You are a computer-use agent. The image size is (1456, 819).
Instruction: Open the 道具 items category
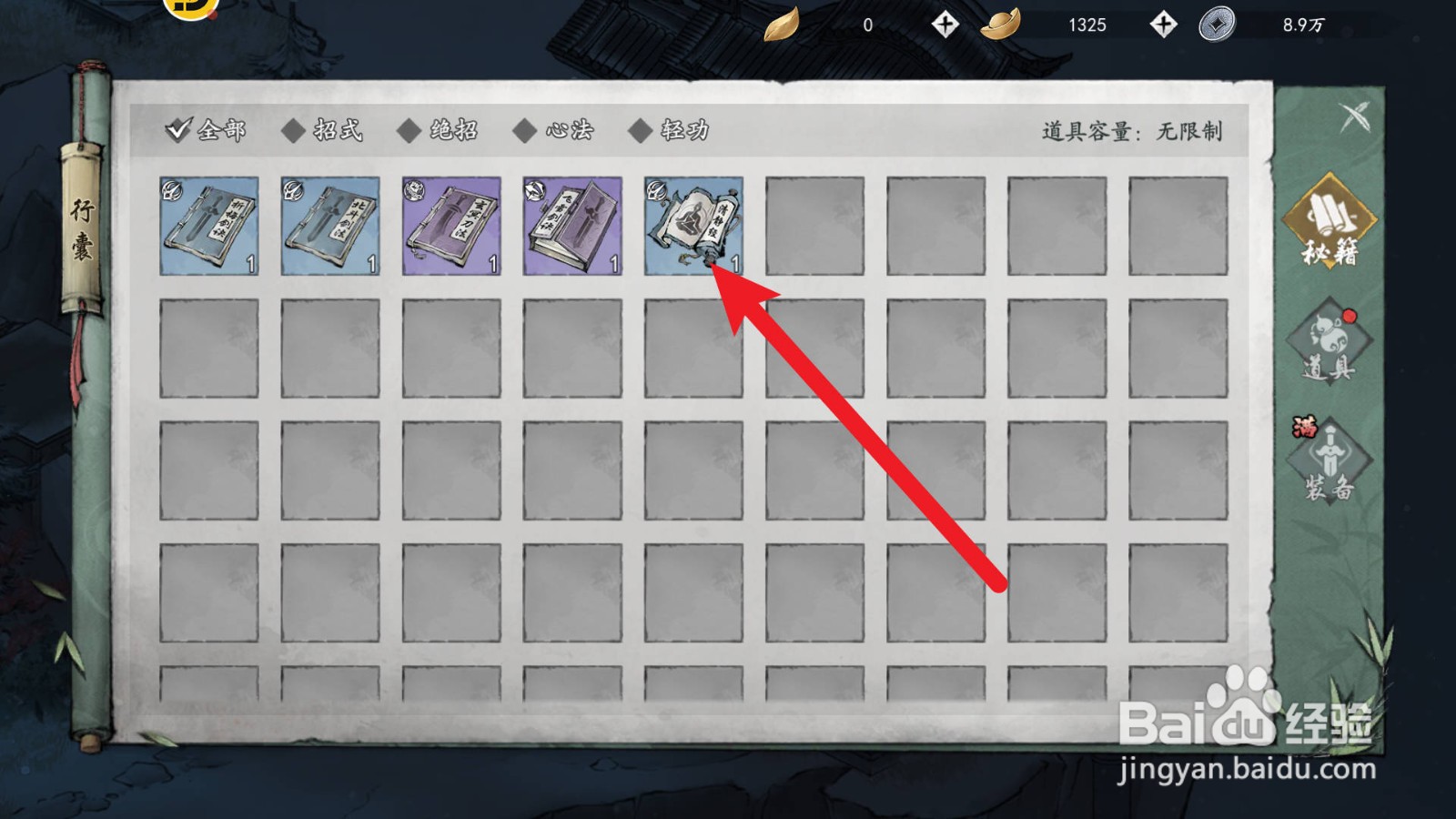[1330, 343]
